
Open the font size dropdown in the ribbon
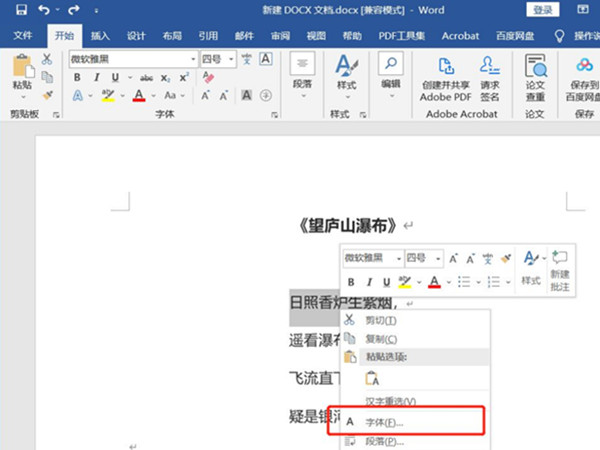237,59
